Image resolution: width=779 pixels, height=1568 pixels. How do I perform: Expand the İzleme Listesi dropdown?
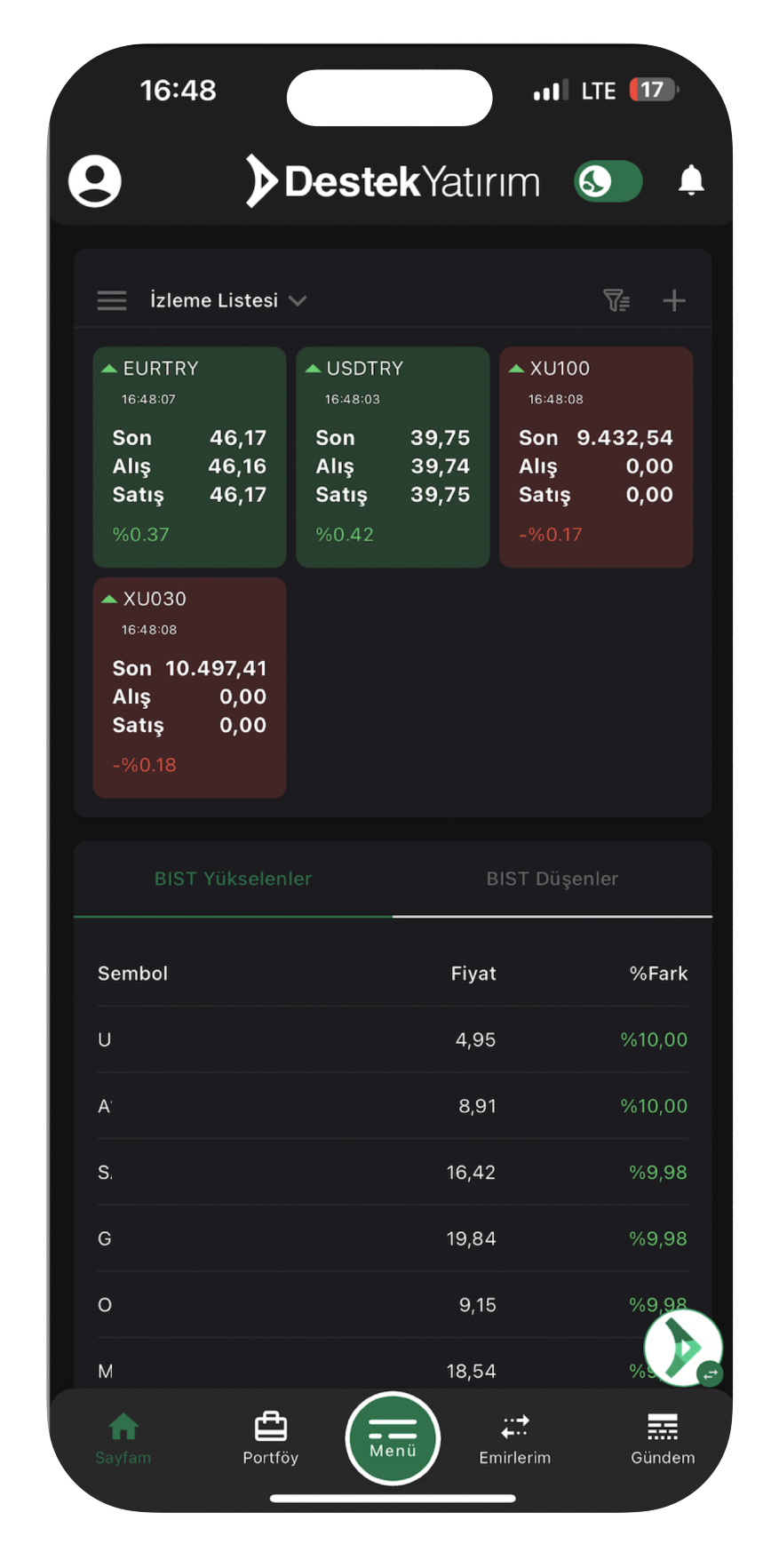point(228,300)
